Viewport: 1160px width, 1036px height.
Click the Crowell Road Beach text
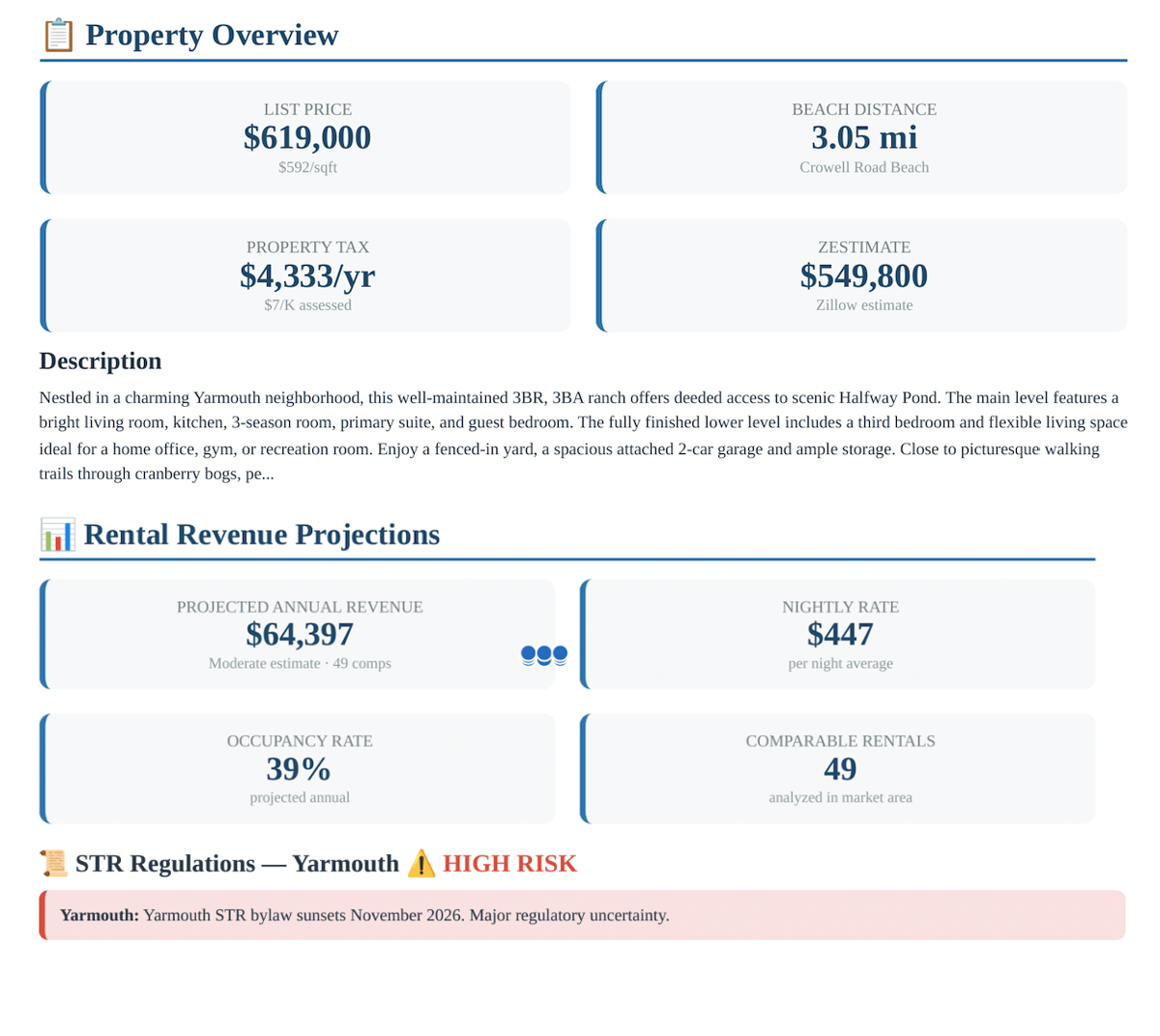click(x=863, y=167)
